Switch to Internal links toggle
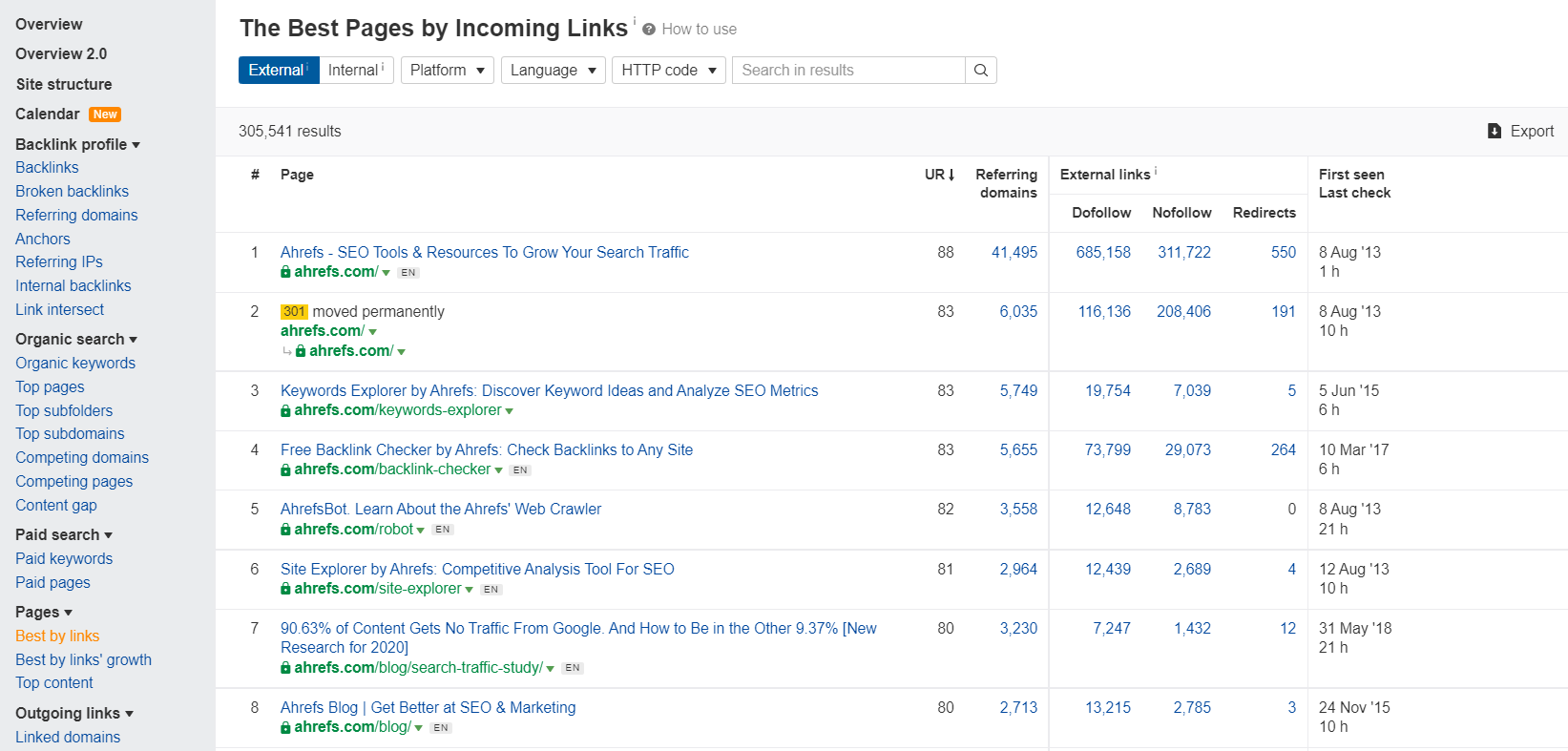Viewport: 1568px width, 751px height. [355, 71]
